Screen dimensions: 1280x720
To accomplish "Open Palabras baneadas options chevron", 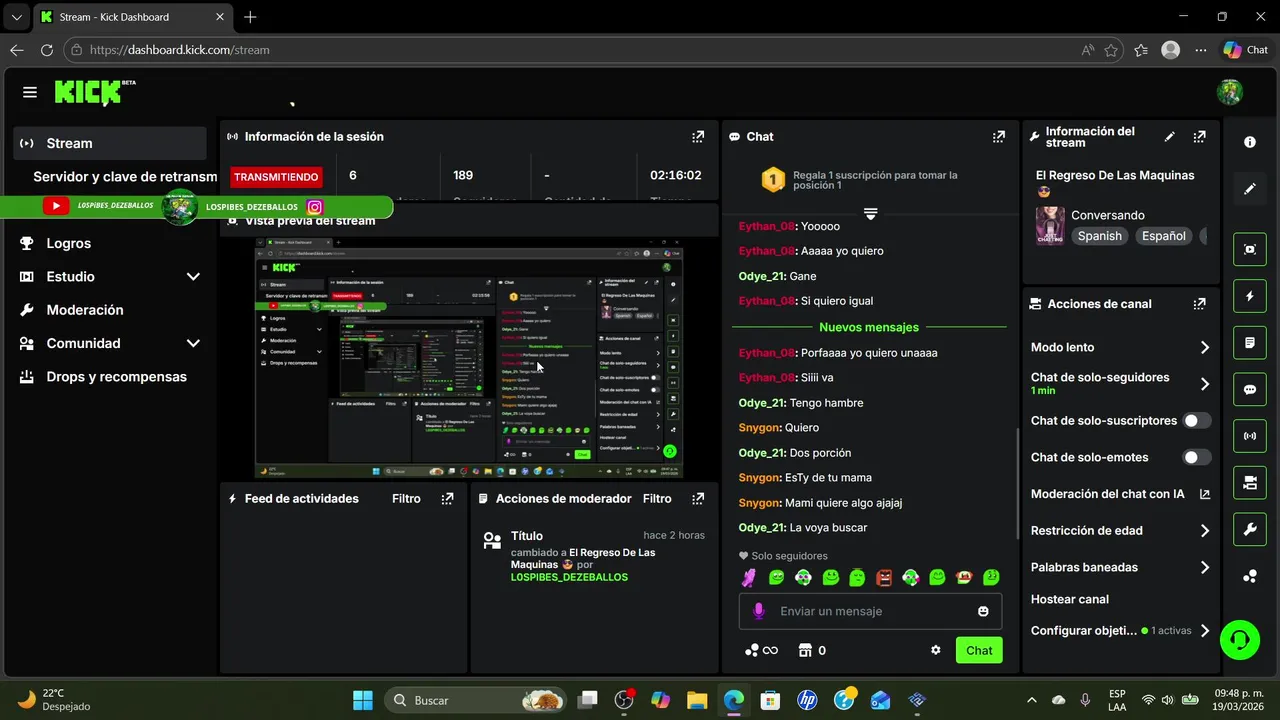I will (1204, 567).
